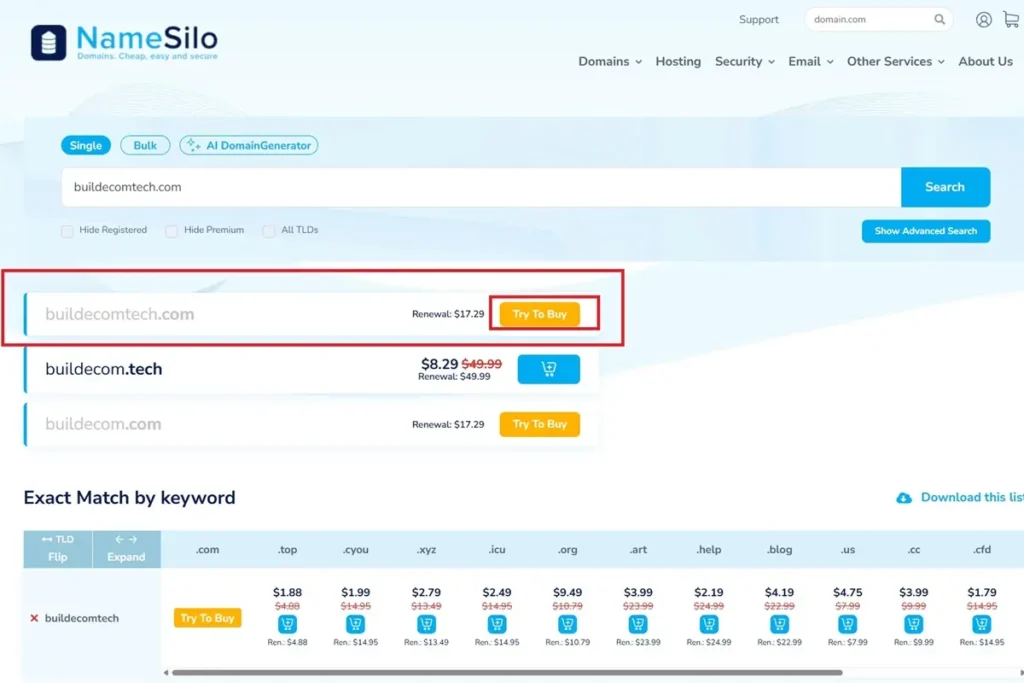The image size is (1024, 683).
Task: Add buildecom.tech to cart
Action: 548,369
